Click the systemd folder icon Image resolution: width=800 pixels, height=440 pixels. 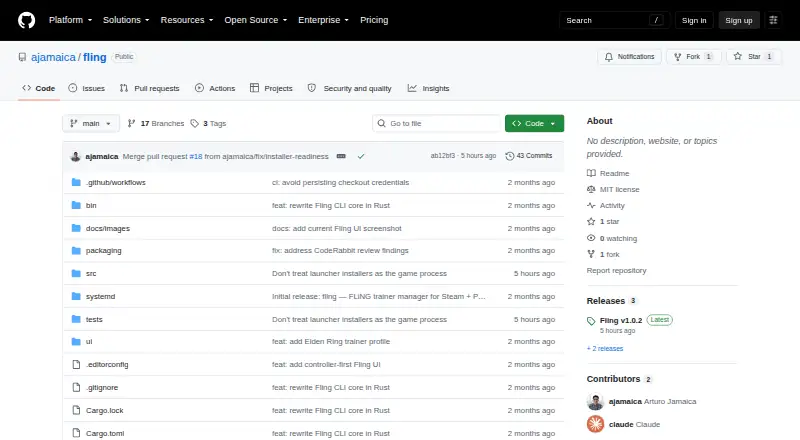point(76,296)
